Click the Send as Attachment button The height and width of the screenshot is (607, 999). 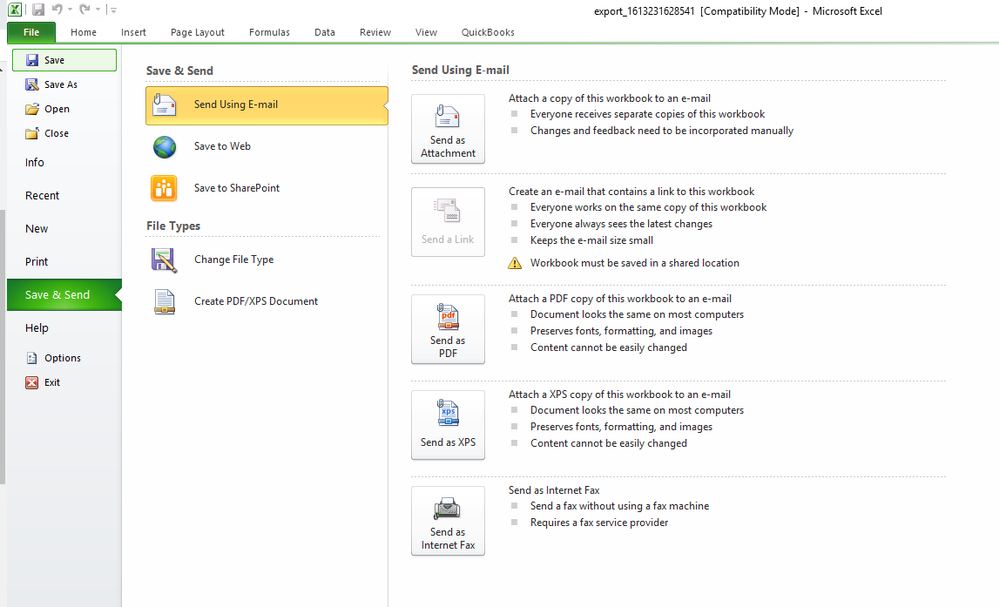click(448, 129)
